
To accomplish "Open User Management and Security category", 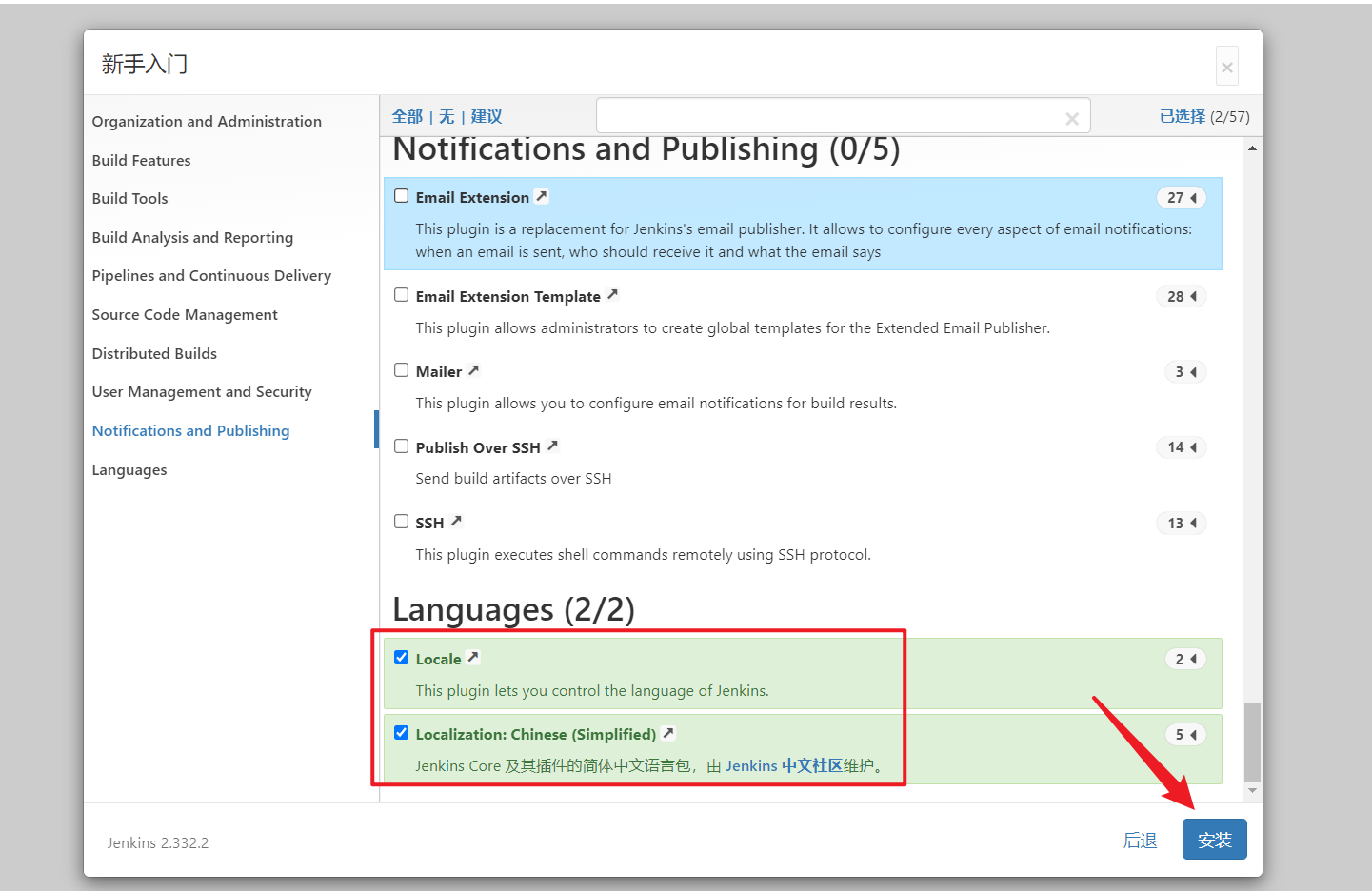I will 202,392.
